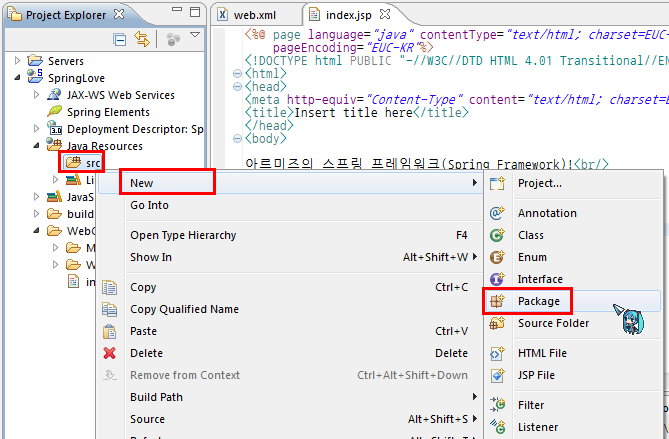The height and width of the screenshot is (439, 669).
Task: Maximize the Project Explorer panel
Action: 195,12
